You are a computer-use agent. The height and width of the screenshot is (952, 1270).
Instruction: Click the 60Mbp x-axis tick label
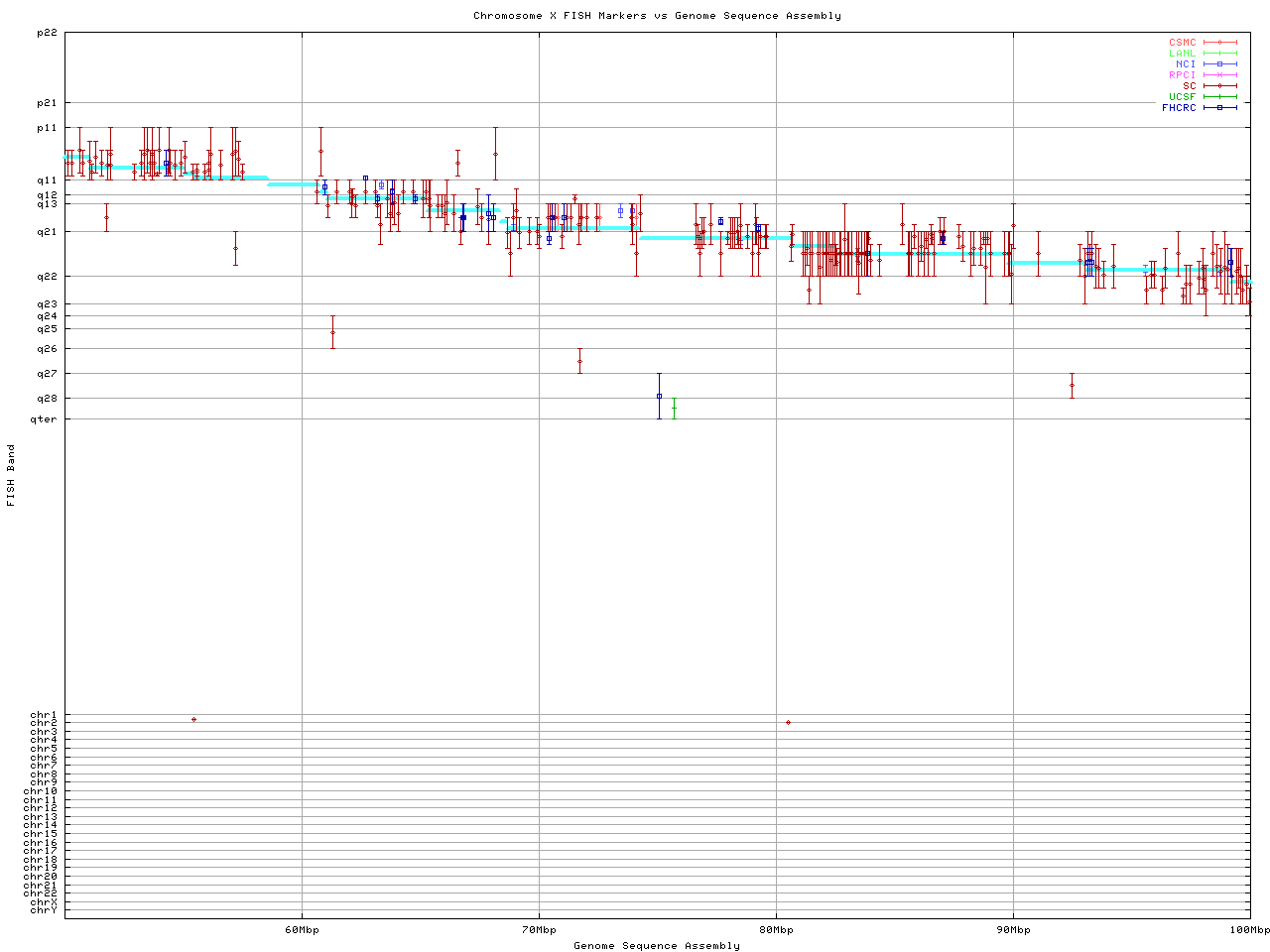pos(302,929)
